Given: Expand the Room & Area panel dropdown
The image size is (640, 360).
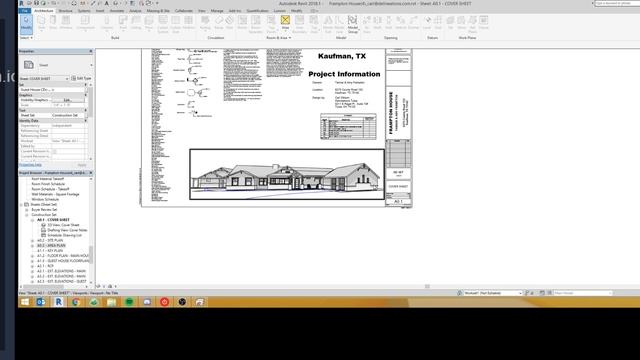Looking at the screenshot, I should coord(279,38).
